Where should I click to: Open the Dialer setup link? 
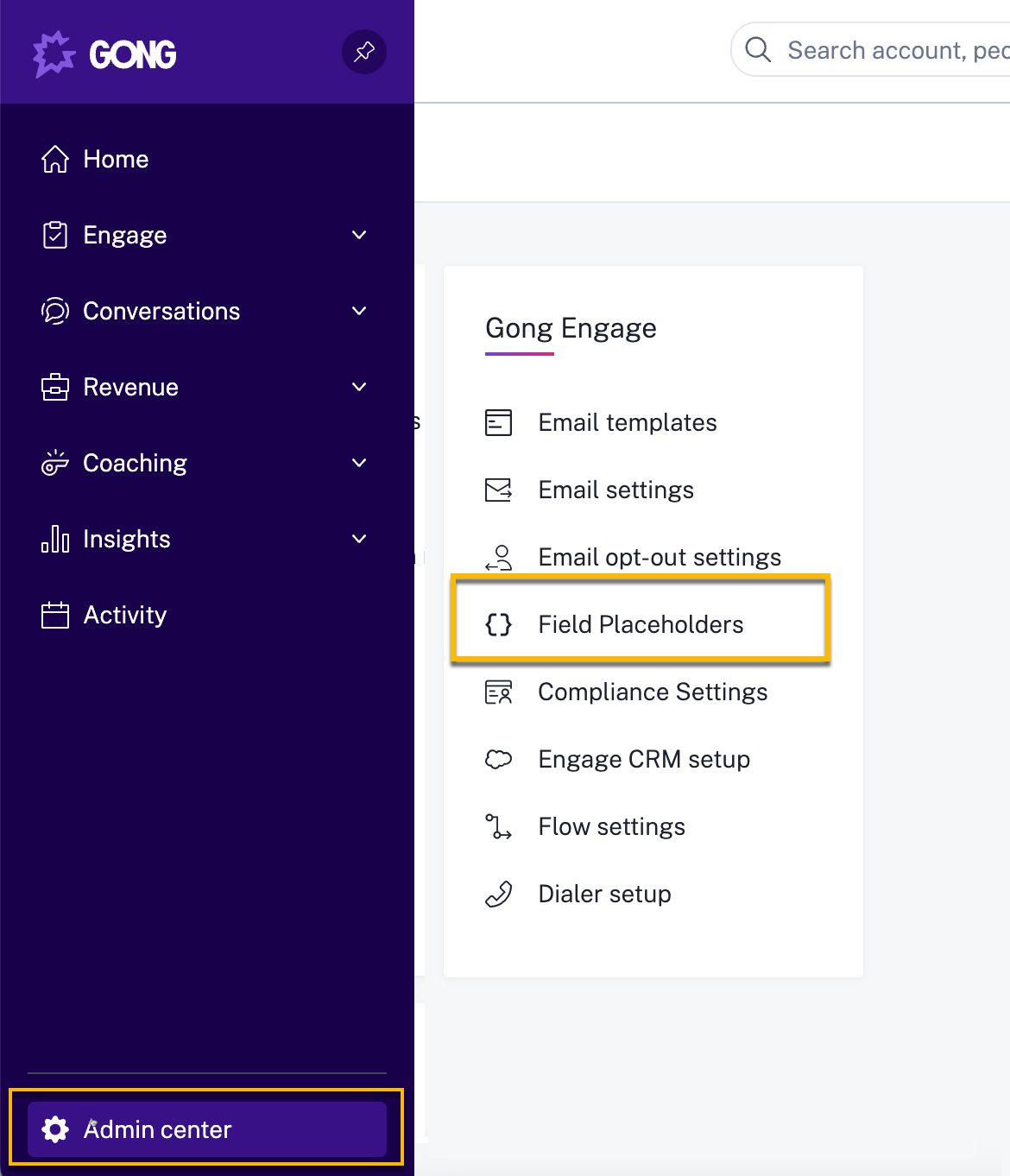604,894
